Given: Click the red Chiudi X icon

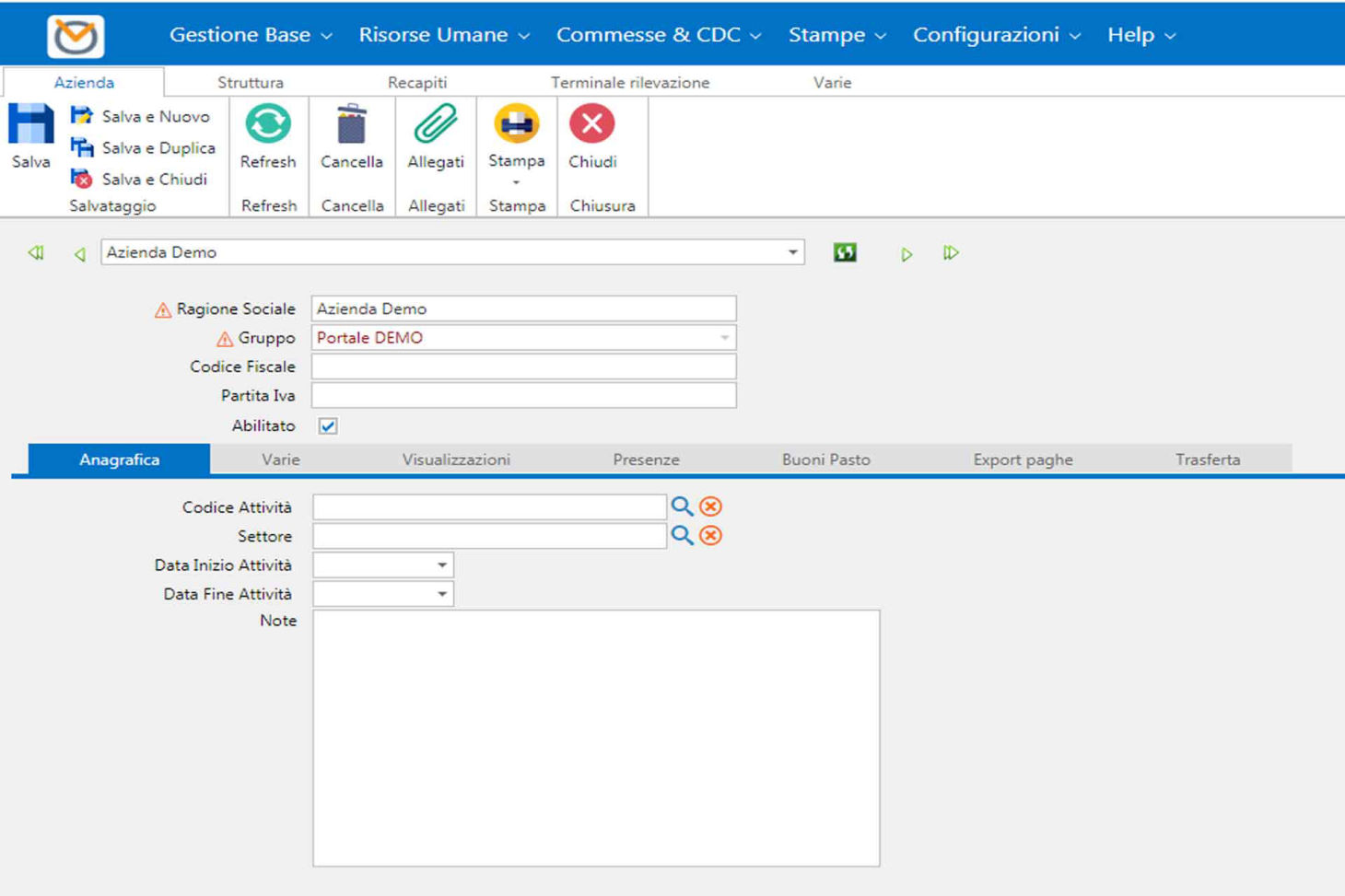Looking at the screenshot, I should click(592, 123).
